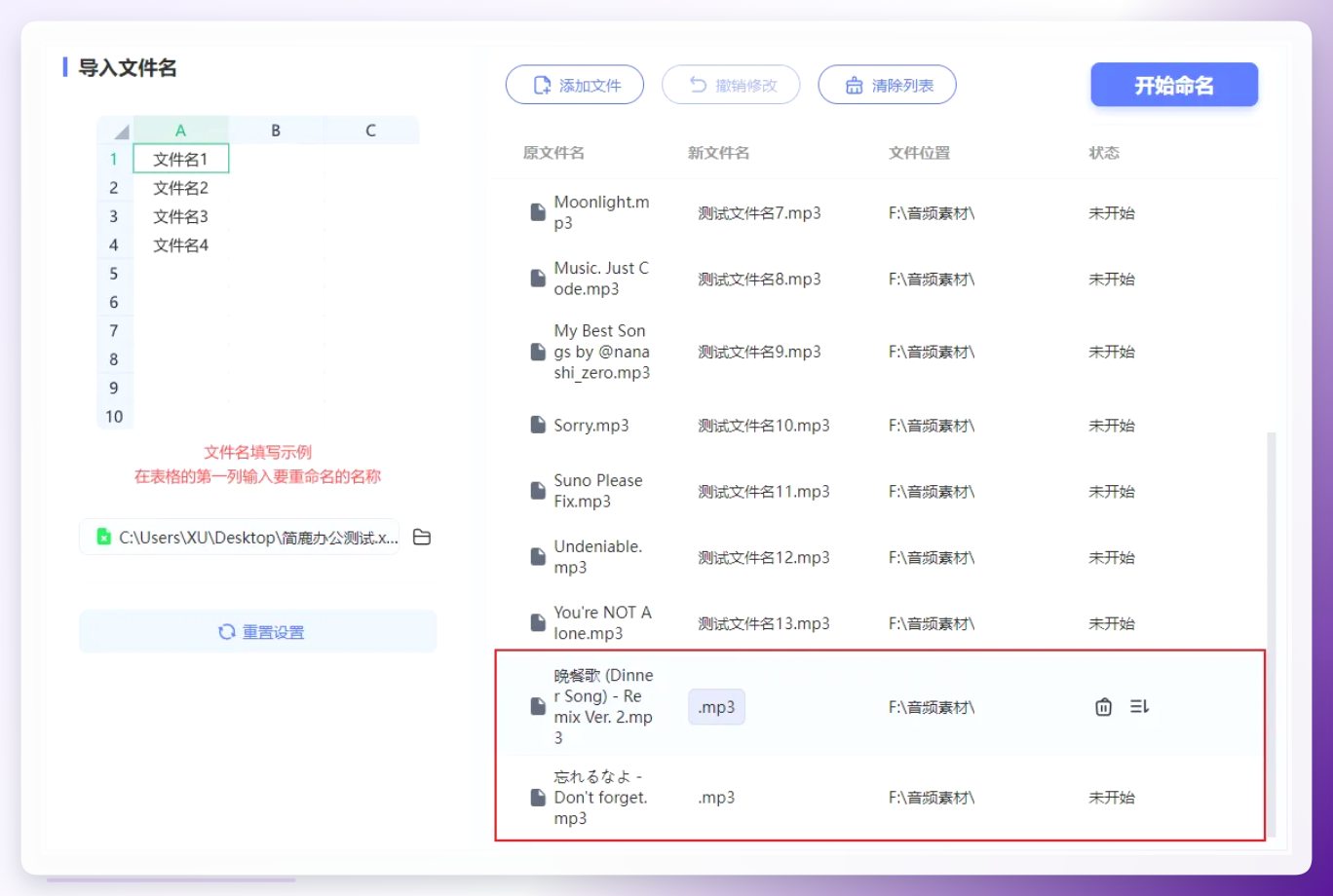Click new name 测试文件名13.mp3
This screenshot has height=896, width=1333.
click(764, 624)
